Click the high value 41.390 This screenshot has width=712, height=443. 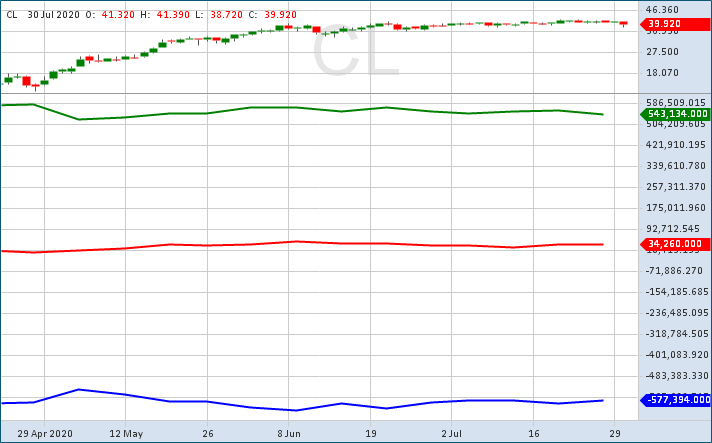173,15
